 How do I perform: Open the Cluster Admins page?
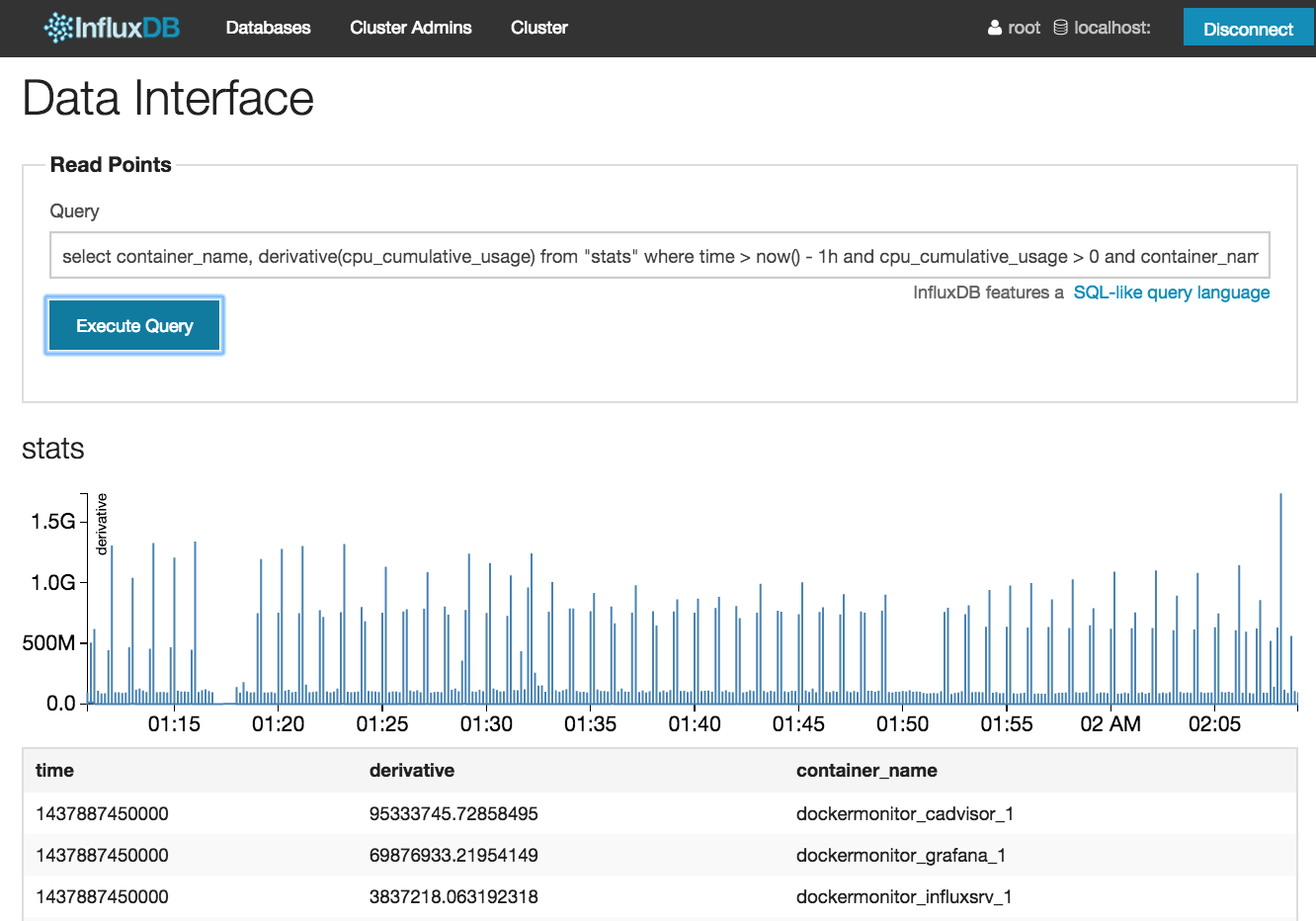[x=411, y=28]
